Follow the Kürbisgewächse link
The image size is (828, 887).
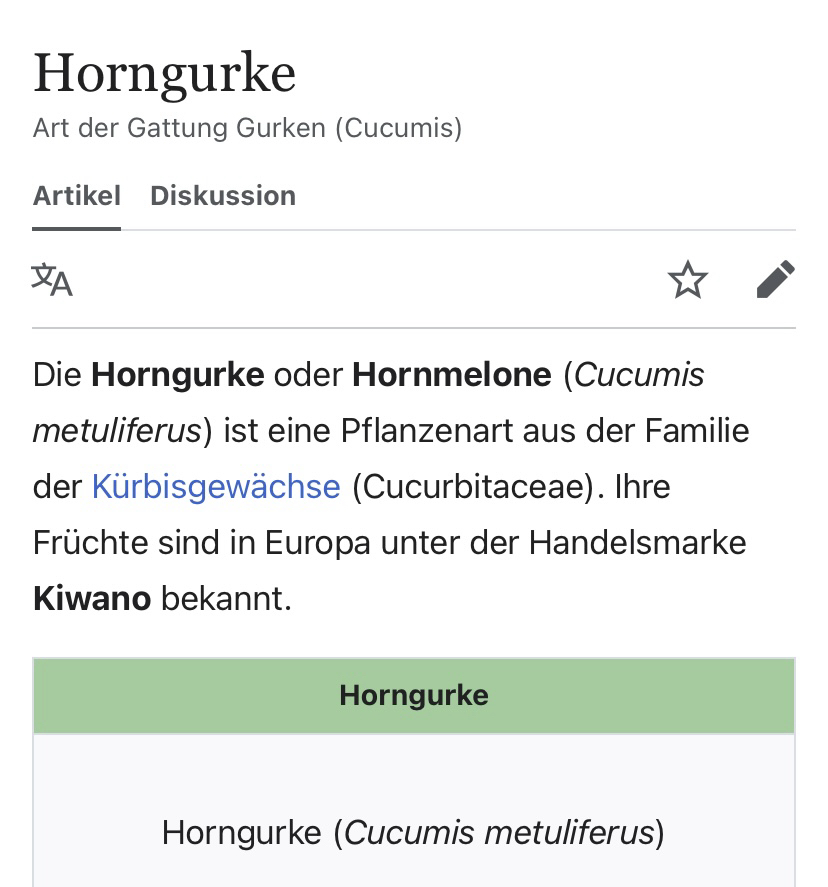pos(216,487)
